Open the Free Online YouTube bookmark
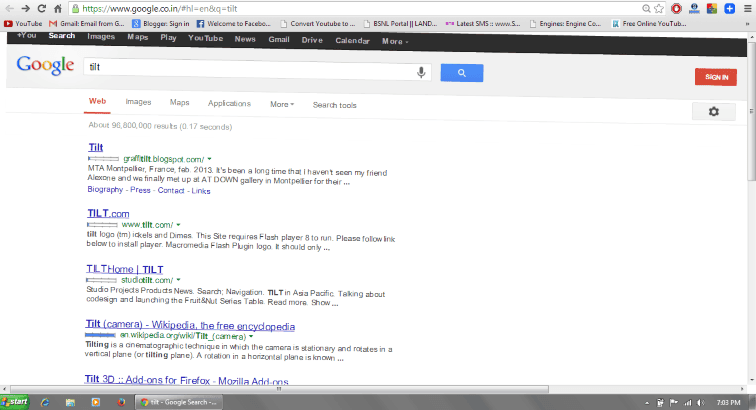Viewport: 756px width, 410px height. 649,23
